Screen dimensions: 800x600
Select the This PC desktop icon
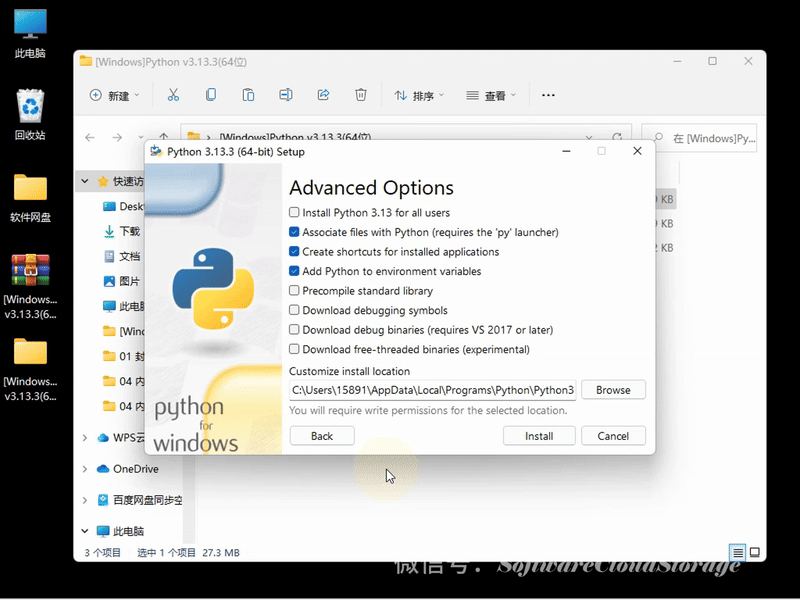pos(30,28)
